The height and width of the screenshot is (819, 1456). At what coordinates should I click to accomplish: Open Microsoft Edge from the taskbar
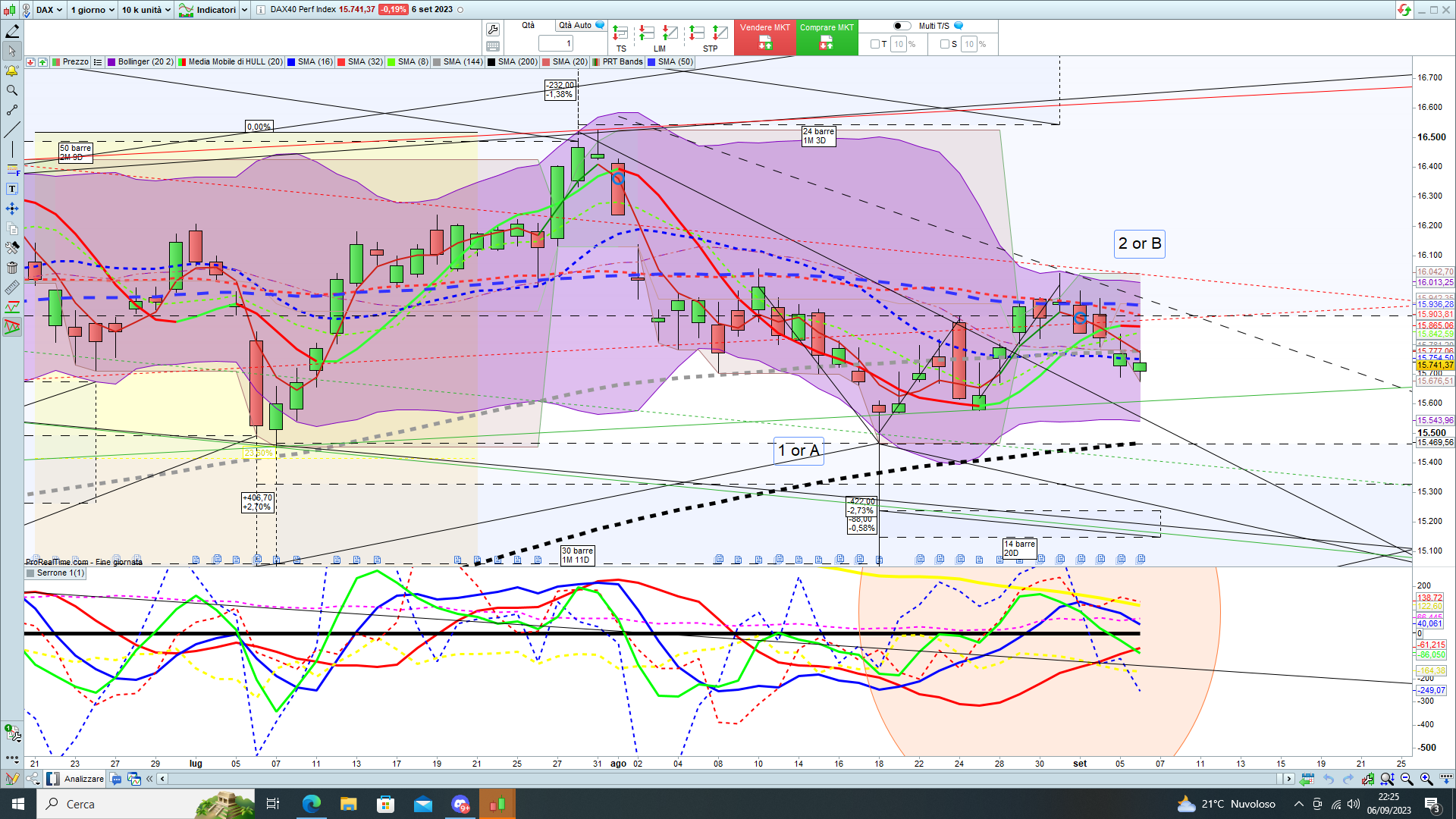pyautogui.click(x=311, y=804)
